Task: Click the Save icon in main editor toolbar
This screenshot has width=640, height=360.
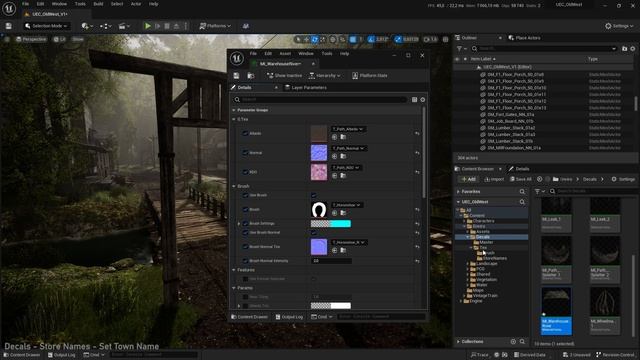Action: click(9, 26)
